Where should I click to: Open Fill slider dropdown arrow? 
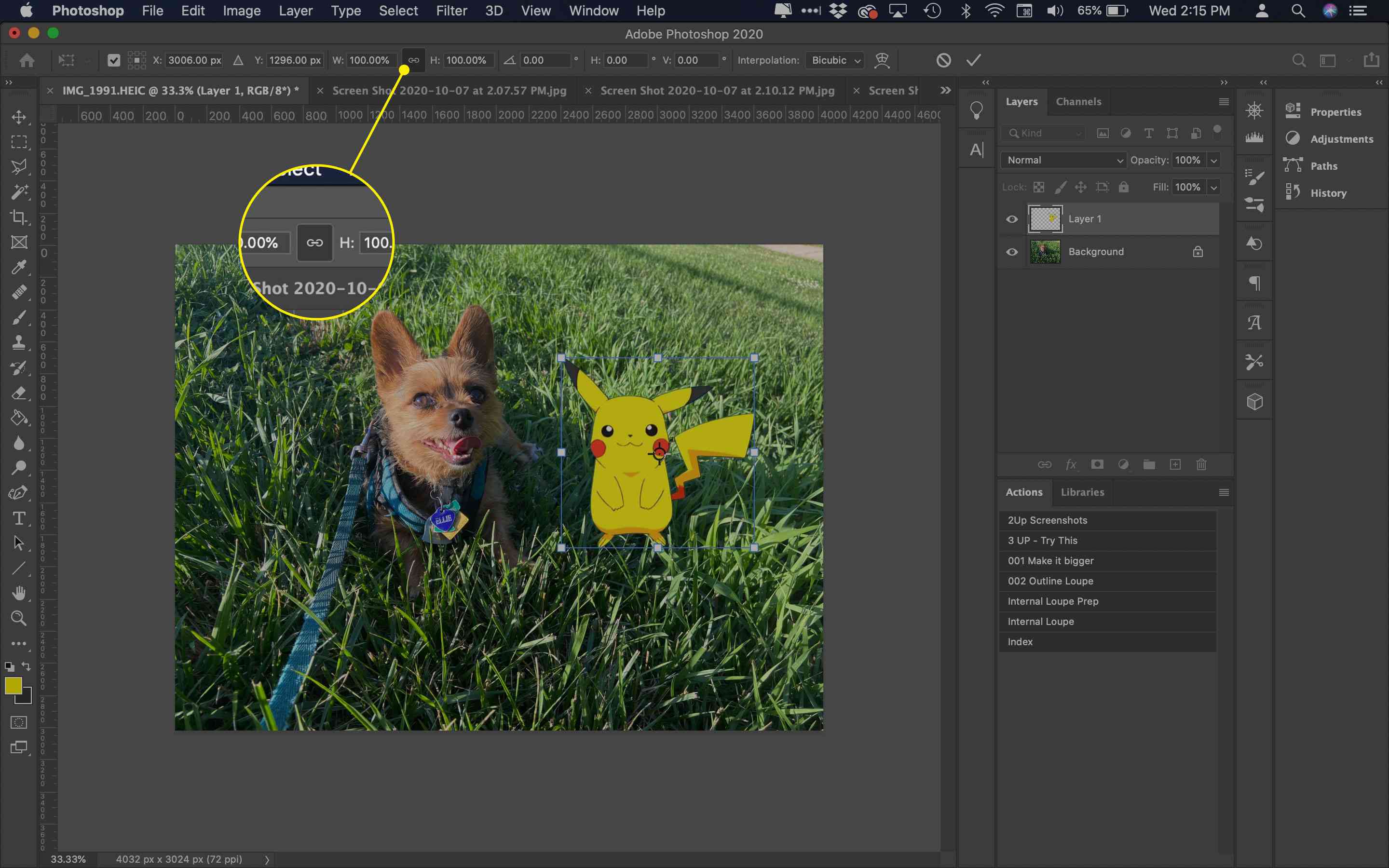(1213, 187)
